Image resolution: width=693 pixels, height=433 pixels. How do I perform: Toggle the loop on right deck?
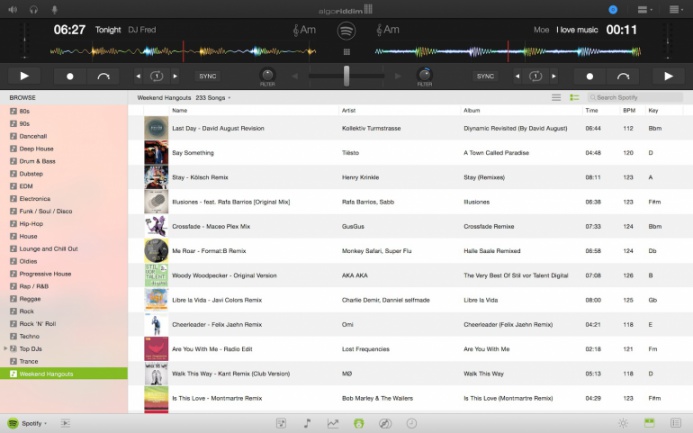[535, 76]
